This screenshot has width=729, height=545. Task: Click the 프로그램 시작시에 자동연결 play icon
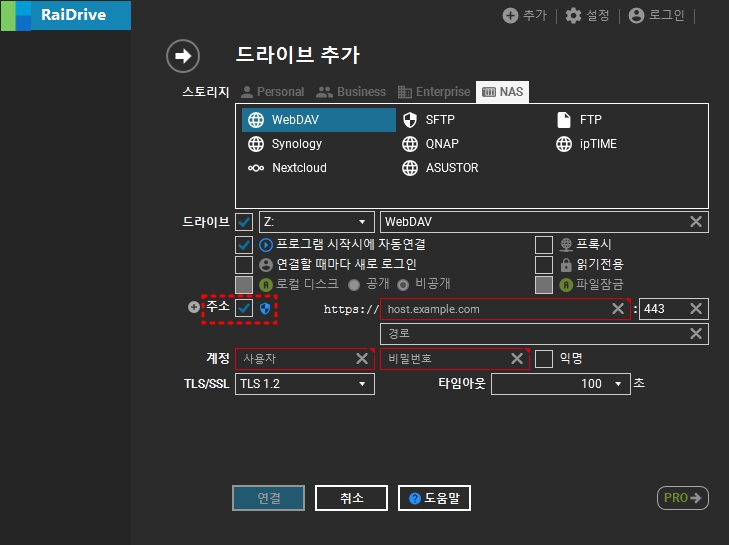coord(265,245)
